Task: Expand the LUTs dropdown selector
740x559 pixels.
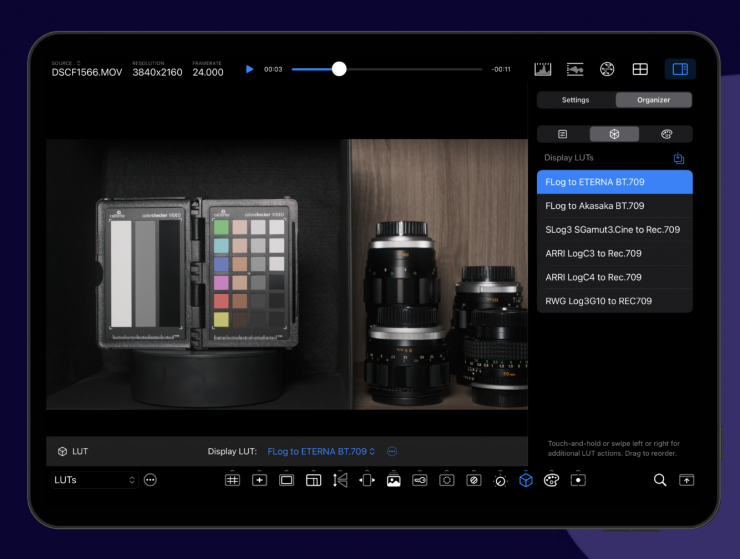Action: [x=95, y=480]
